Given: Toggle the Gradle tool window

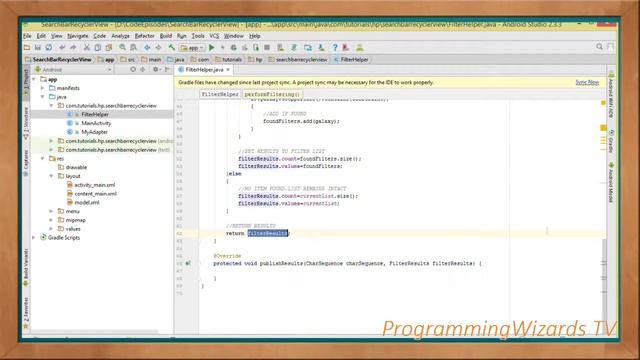Looking at the screenshot, I should click(611, 141).
